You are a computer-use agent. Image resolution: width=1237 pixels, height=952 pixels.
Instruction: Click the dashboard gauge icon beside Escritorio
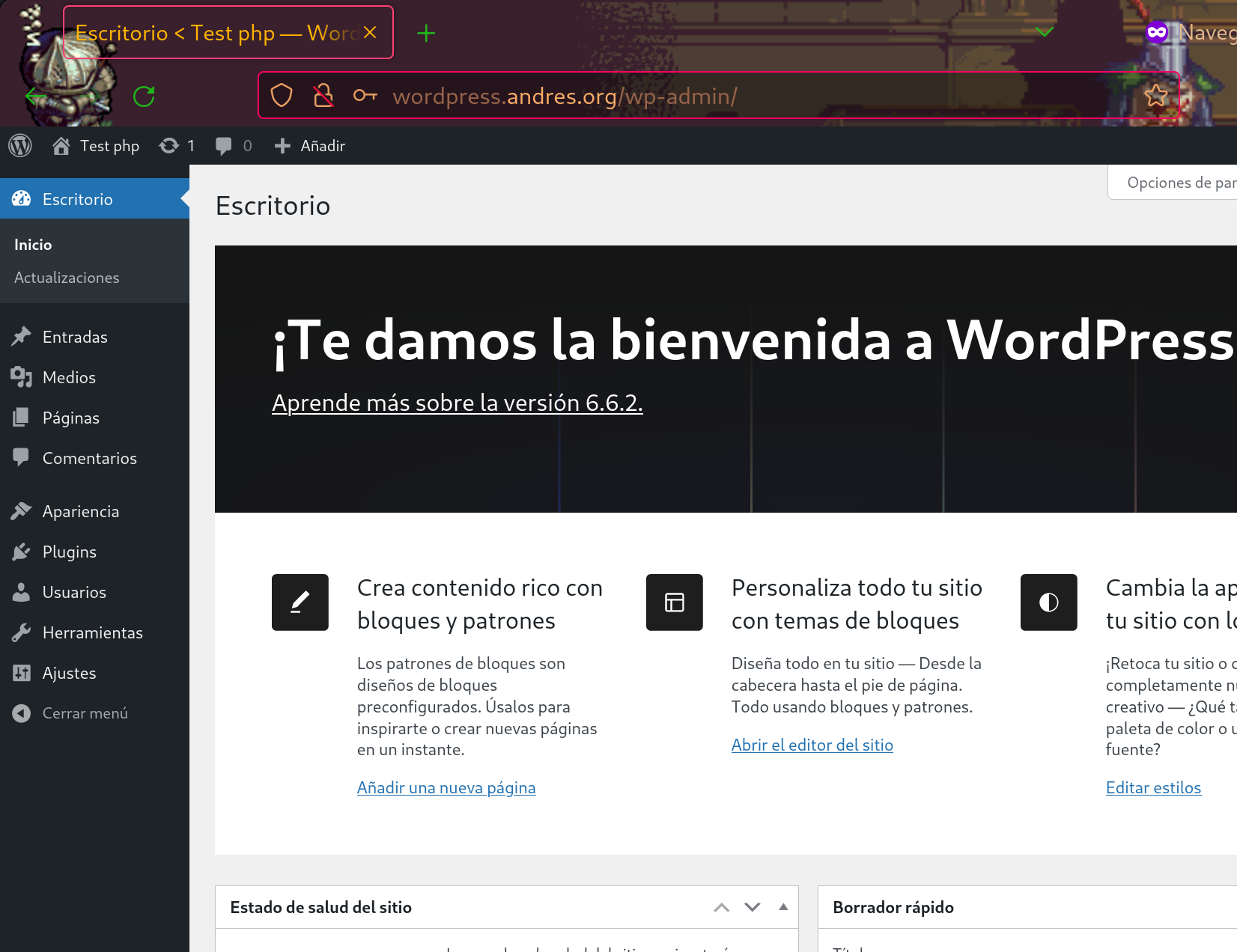tap(21, 199)
